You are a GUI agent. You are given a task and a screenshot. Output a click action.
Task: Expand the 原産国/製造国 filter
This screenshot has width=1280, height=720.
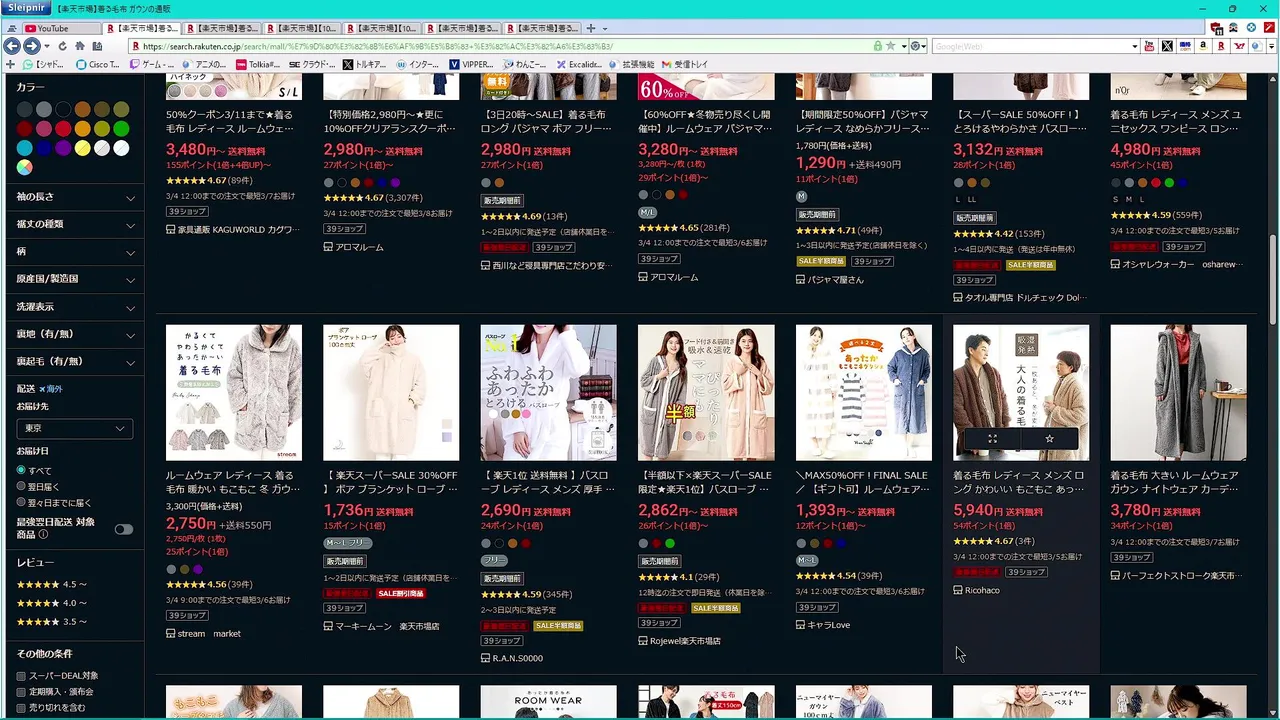tap(75, 279)
